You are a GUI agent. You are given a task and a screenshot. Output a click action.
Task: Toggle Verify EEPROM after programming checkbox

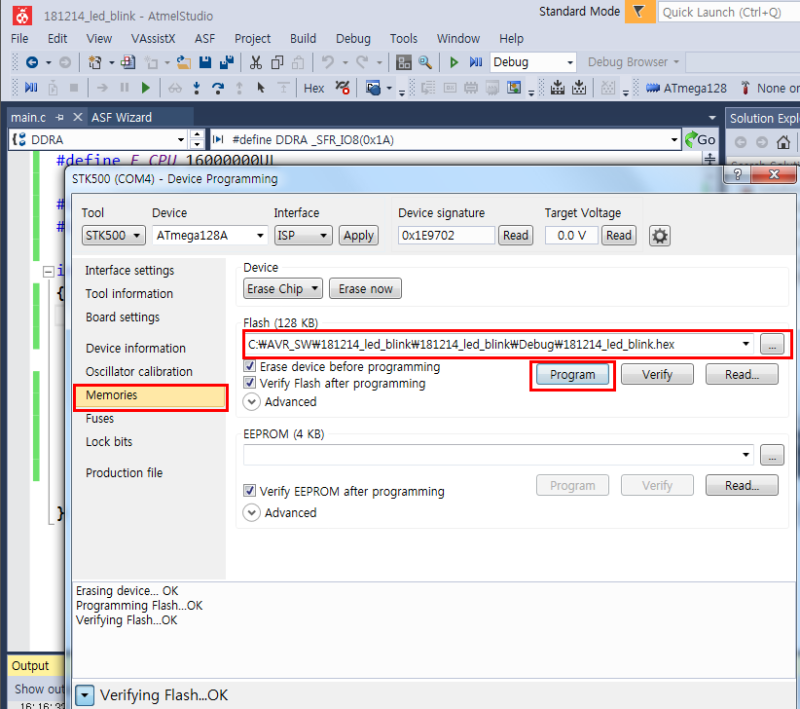tap(249, 491)
